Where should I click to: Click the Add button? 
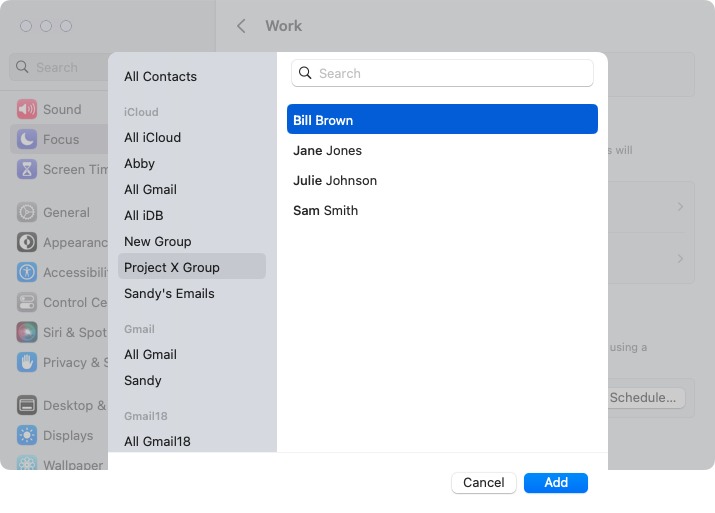point(556,482)
